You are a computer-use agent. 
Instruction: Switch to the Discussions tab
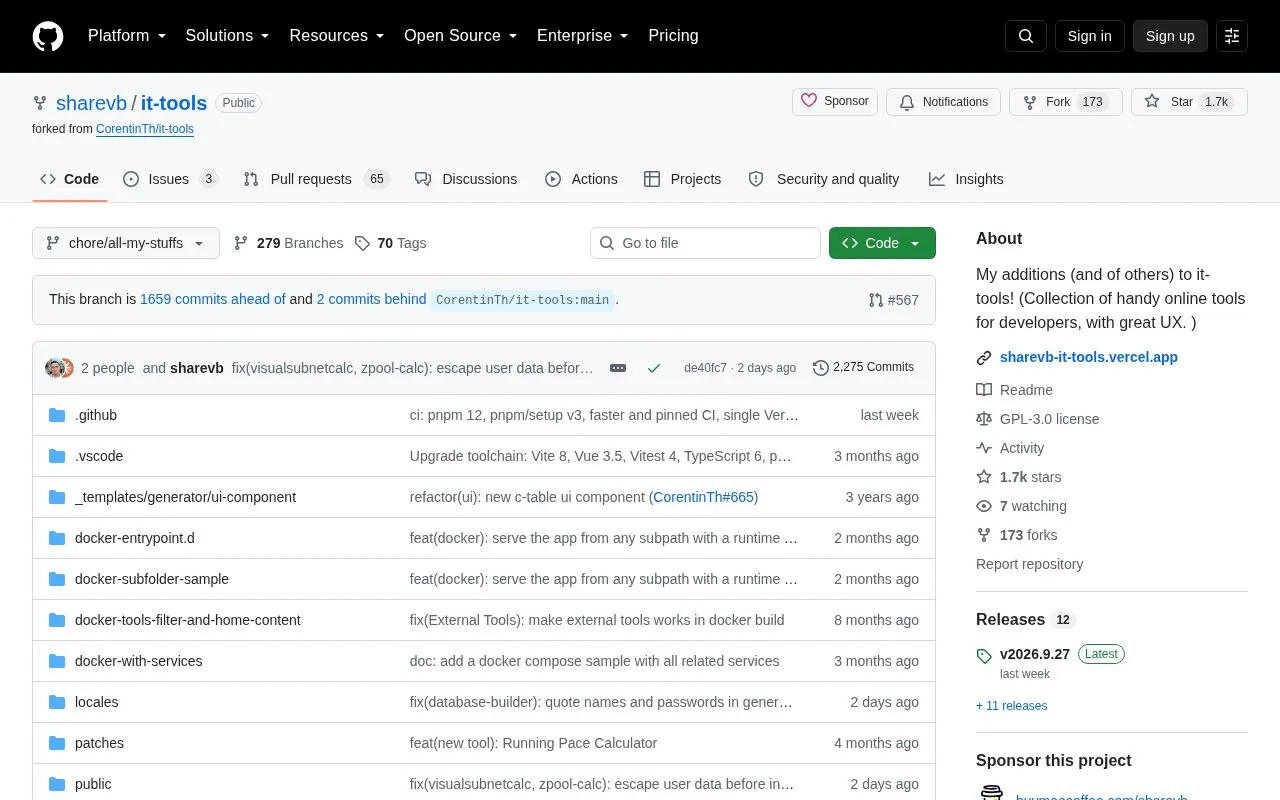pos(466,179)
